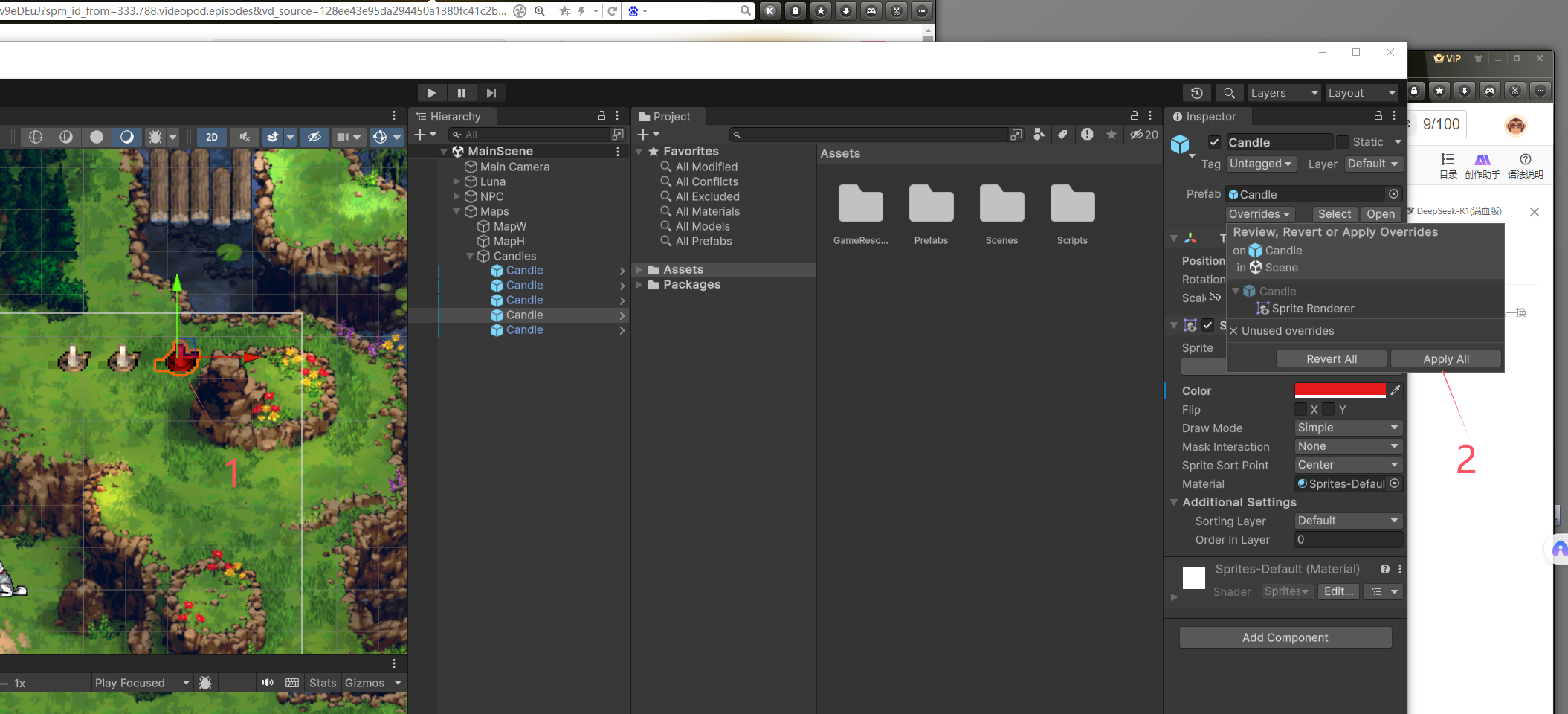Click Revert All overrides button
The image size is (1568, 714).
click(x=1332, y=359)
